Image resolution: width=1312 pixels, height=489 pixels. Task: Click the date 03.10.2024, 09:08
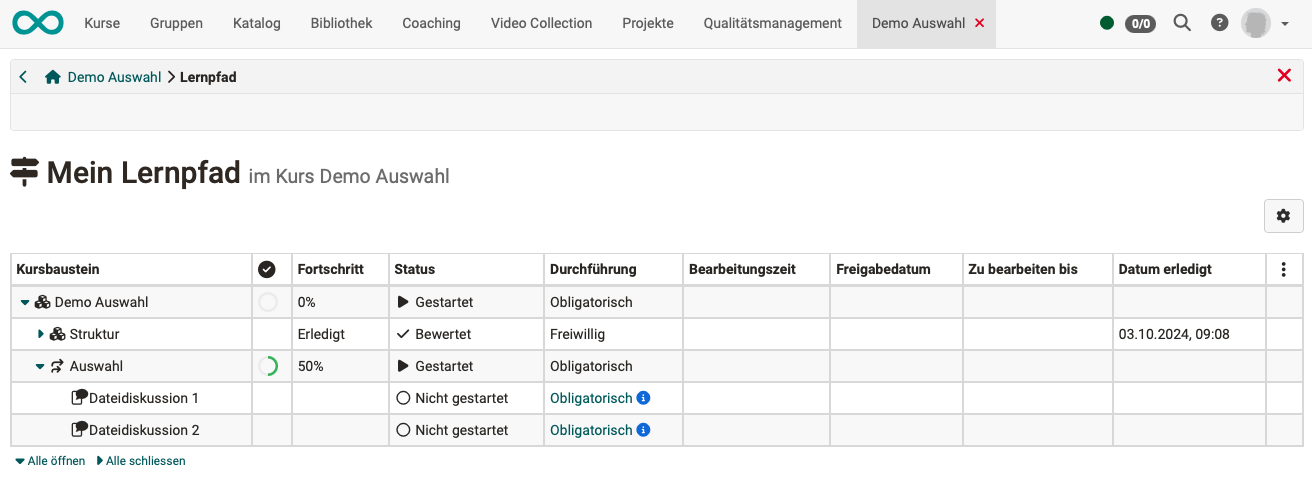pos(1174,334)
